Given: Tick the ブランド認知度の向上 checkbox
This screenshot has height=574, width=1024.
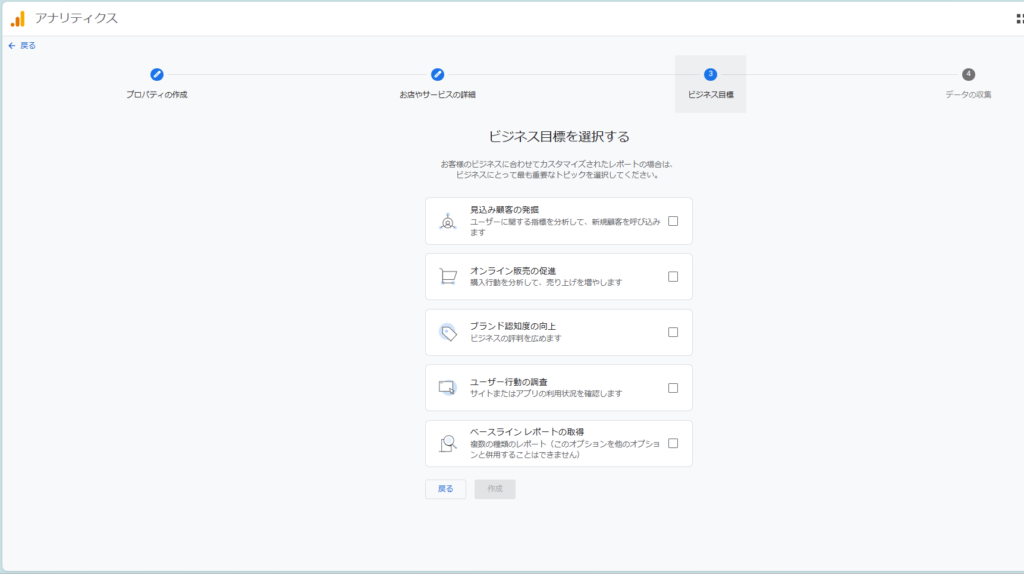Looking at the screenshot, I should point(673,332).
